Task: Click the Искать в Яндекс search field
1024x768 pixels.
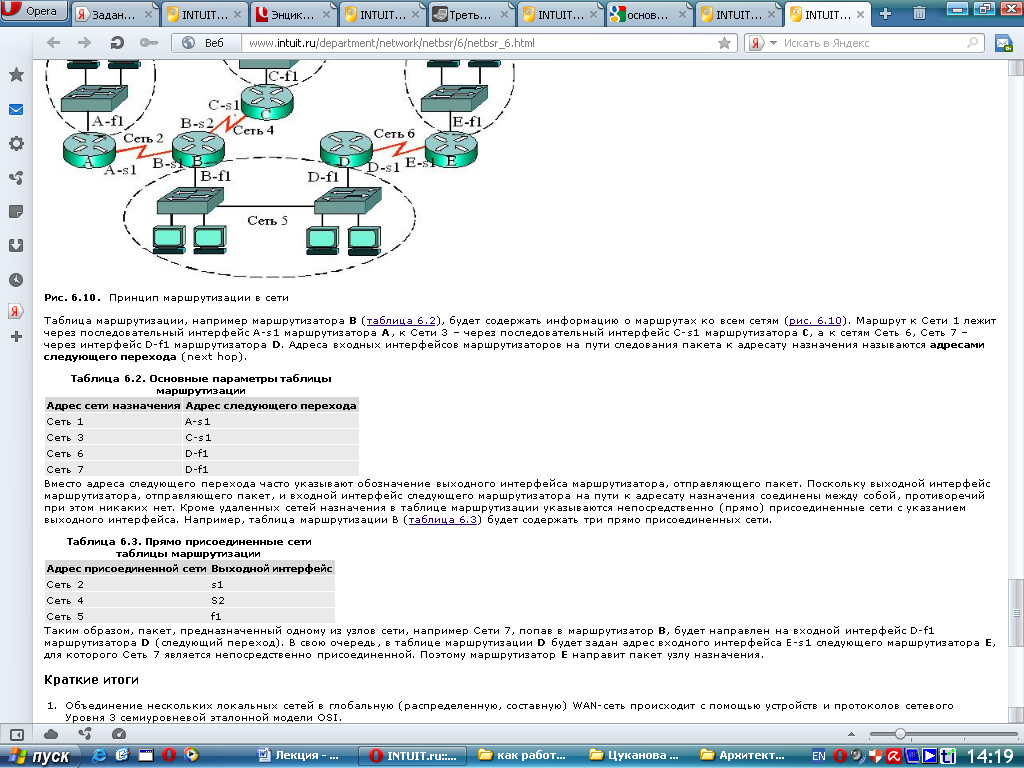Action: click(872, 43)
